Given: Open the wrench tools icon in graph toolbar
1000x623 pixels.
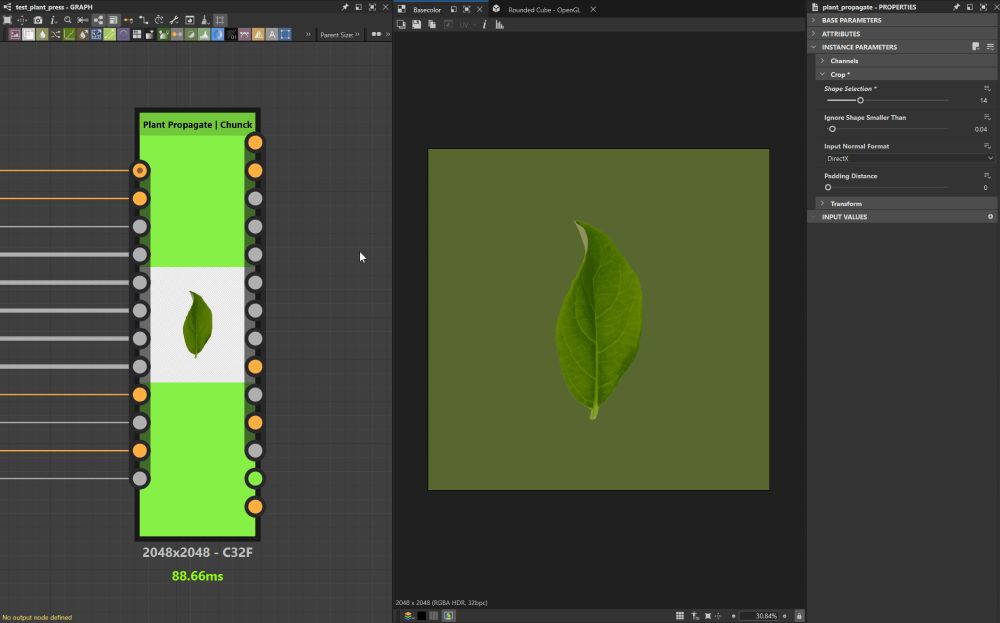Looking at the screenshot, I should [174, 20].
